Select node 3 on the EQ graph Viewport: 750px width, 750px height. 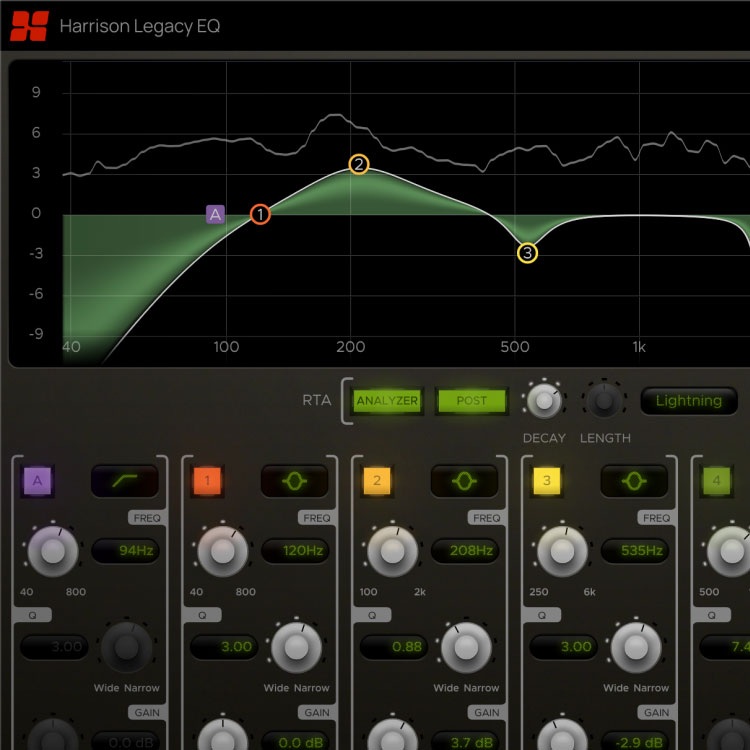point(527,253)
